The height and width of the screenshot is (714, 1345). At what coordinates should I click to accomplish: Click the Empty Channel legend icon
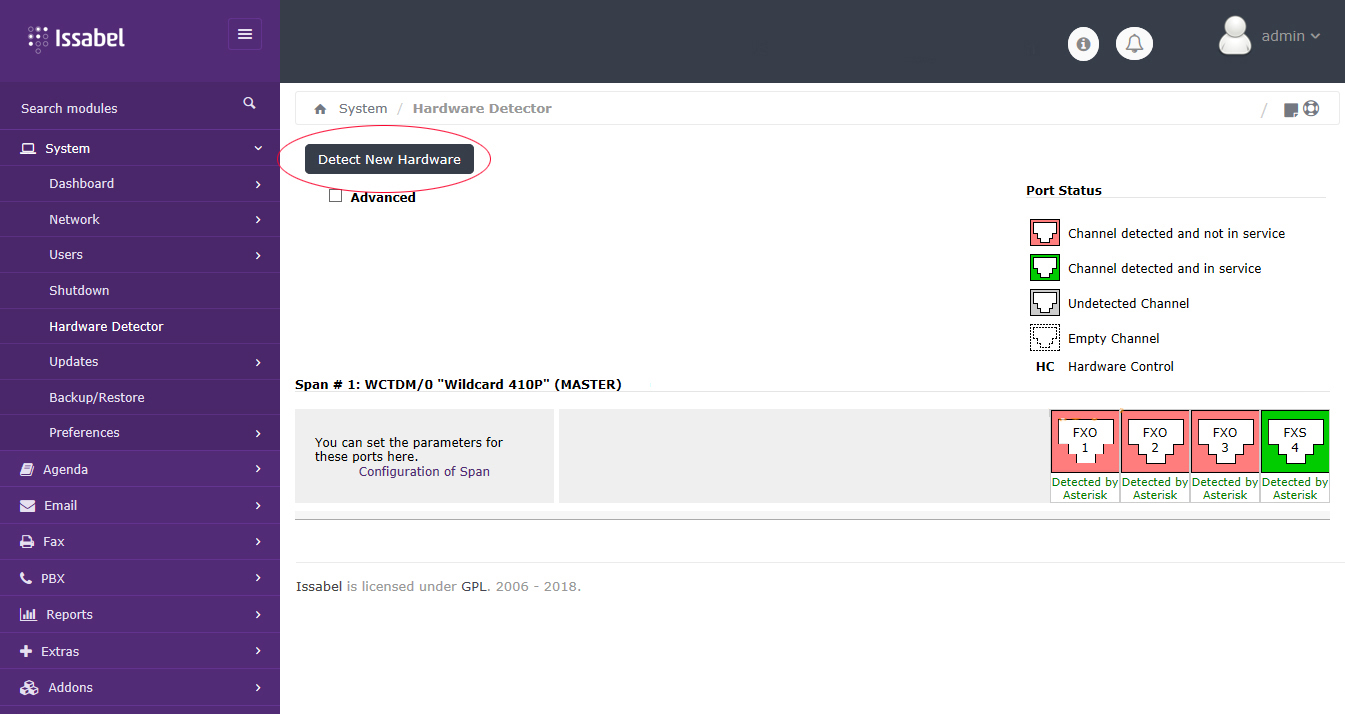[1045, 338]
